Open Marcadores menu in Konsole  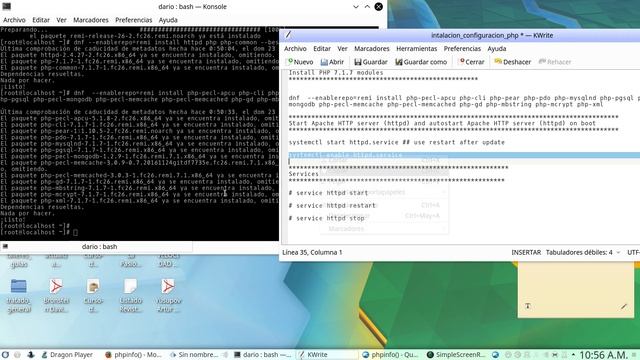tap(91, 20)
